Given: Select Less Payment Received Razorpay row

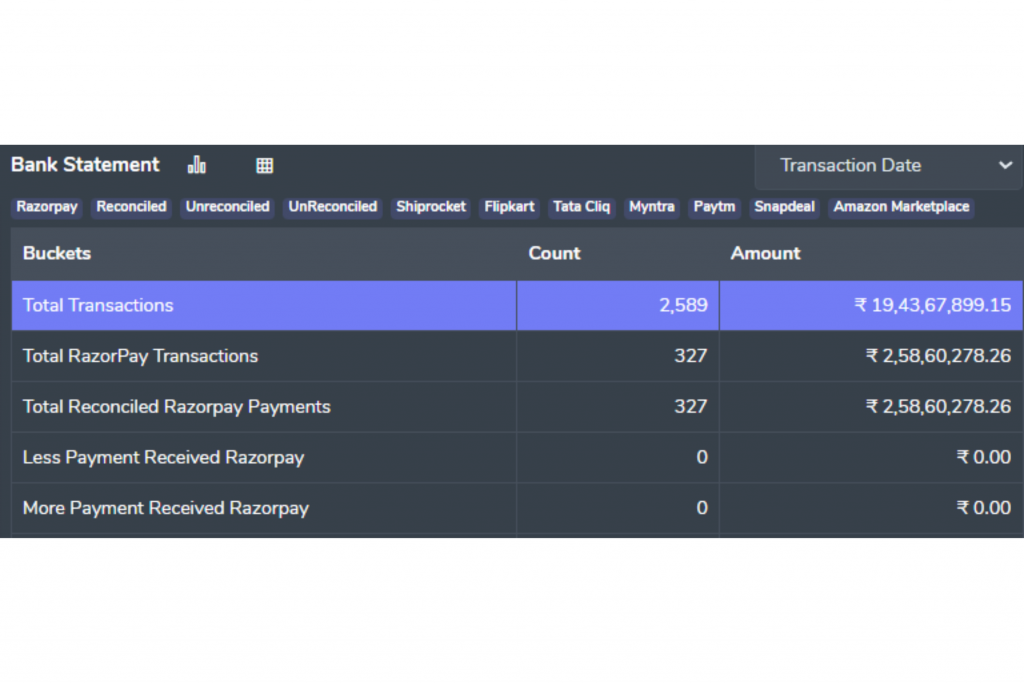Looking at the screenshot, I should [517, 457].
